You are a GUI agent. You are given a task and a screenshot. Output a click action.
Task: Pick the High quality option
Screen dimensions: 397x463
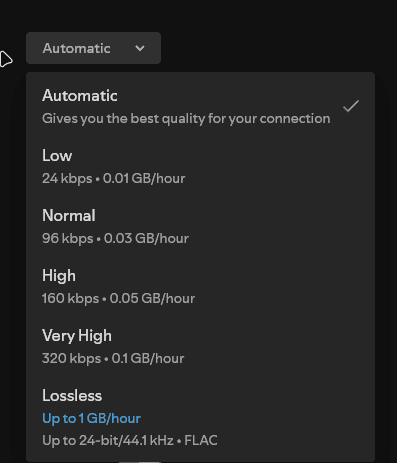pos(200,287)
